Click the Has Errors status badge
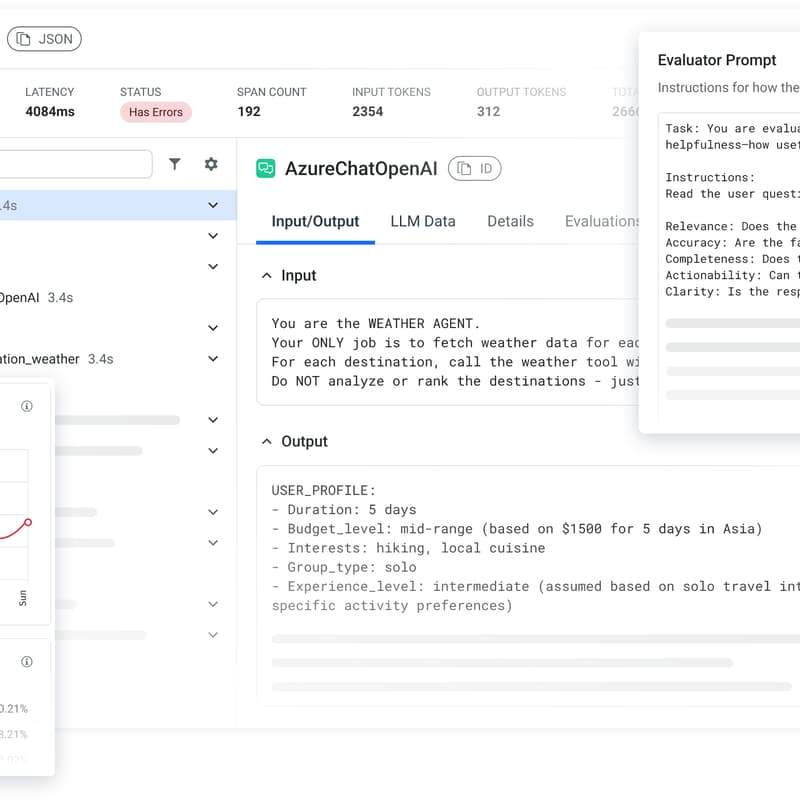The width and height of the screenshot is (800, 800). (x=156, y=112)
